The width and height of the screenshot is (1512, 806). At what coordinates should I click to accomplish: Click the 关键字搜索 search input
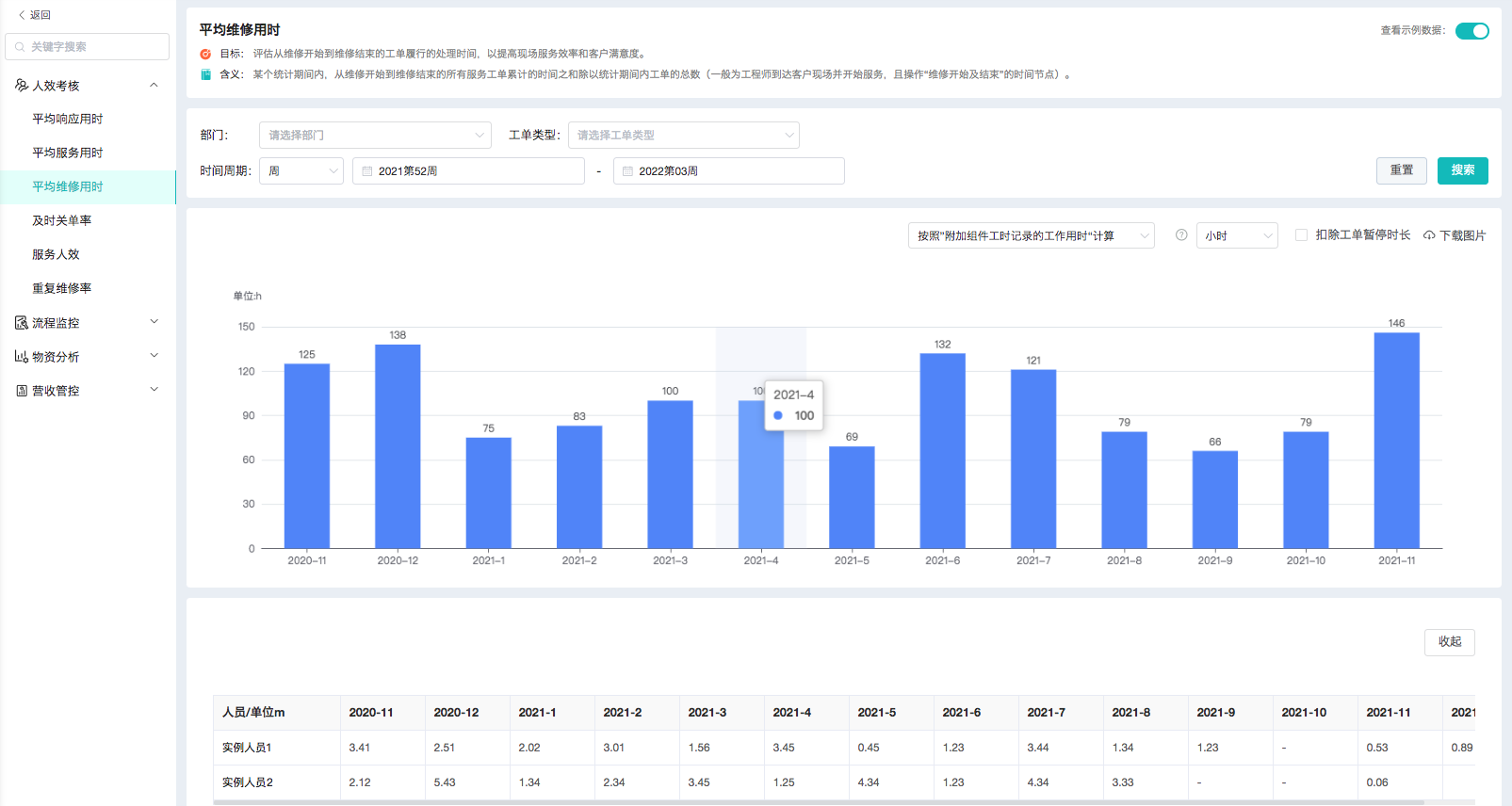pos(88,47)
